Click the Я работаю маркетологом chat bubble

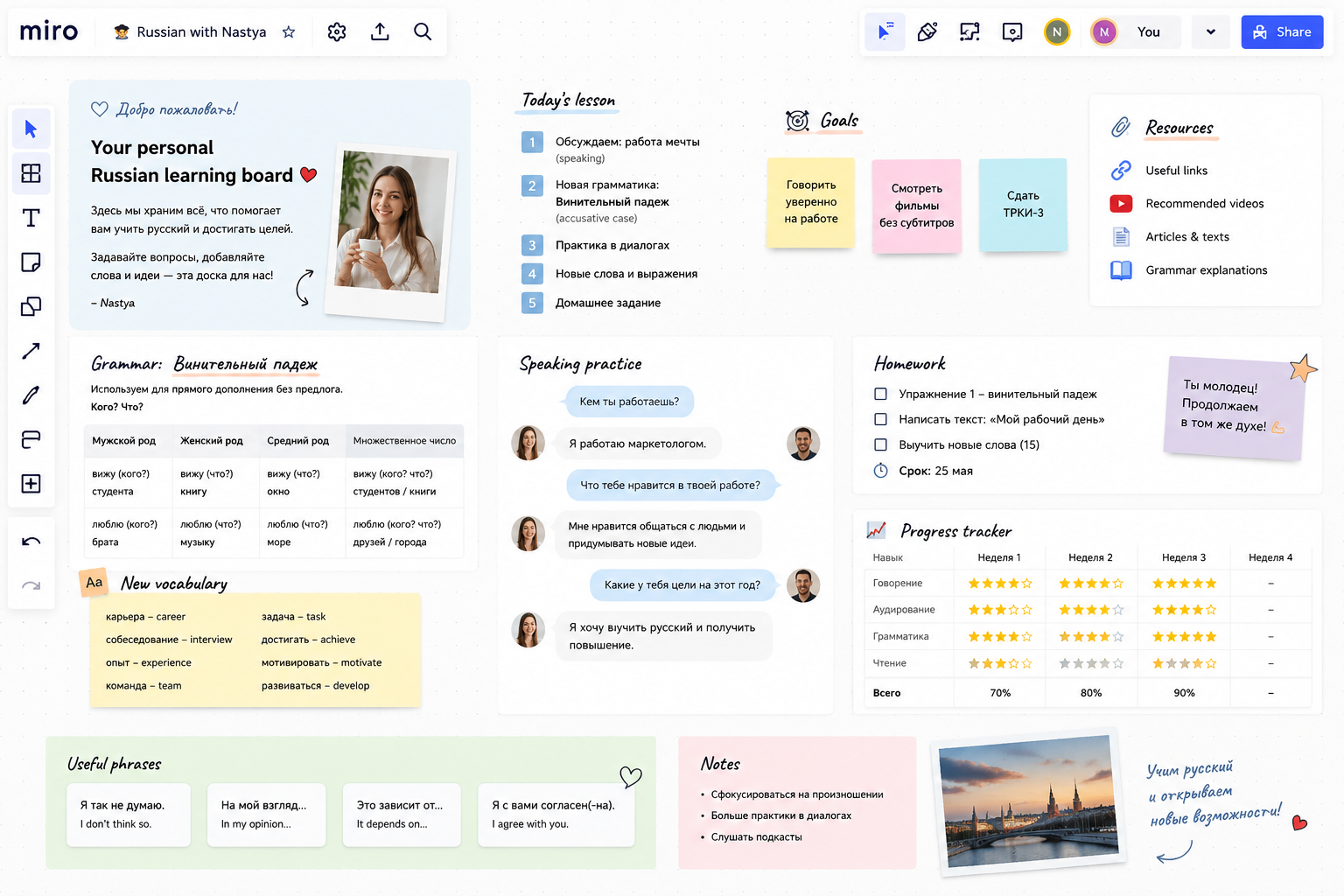(x=637, y=444)
